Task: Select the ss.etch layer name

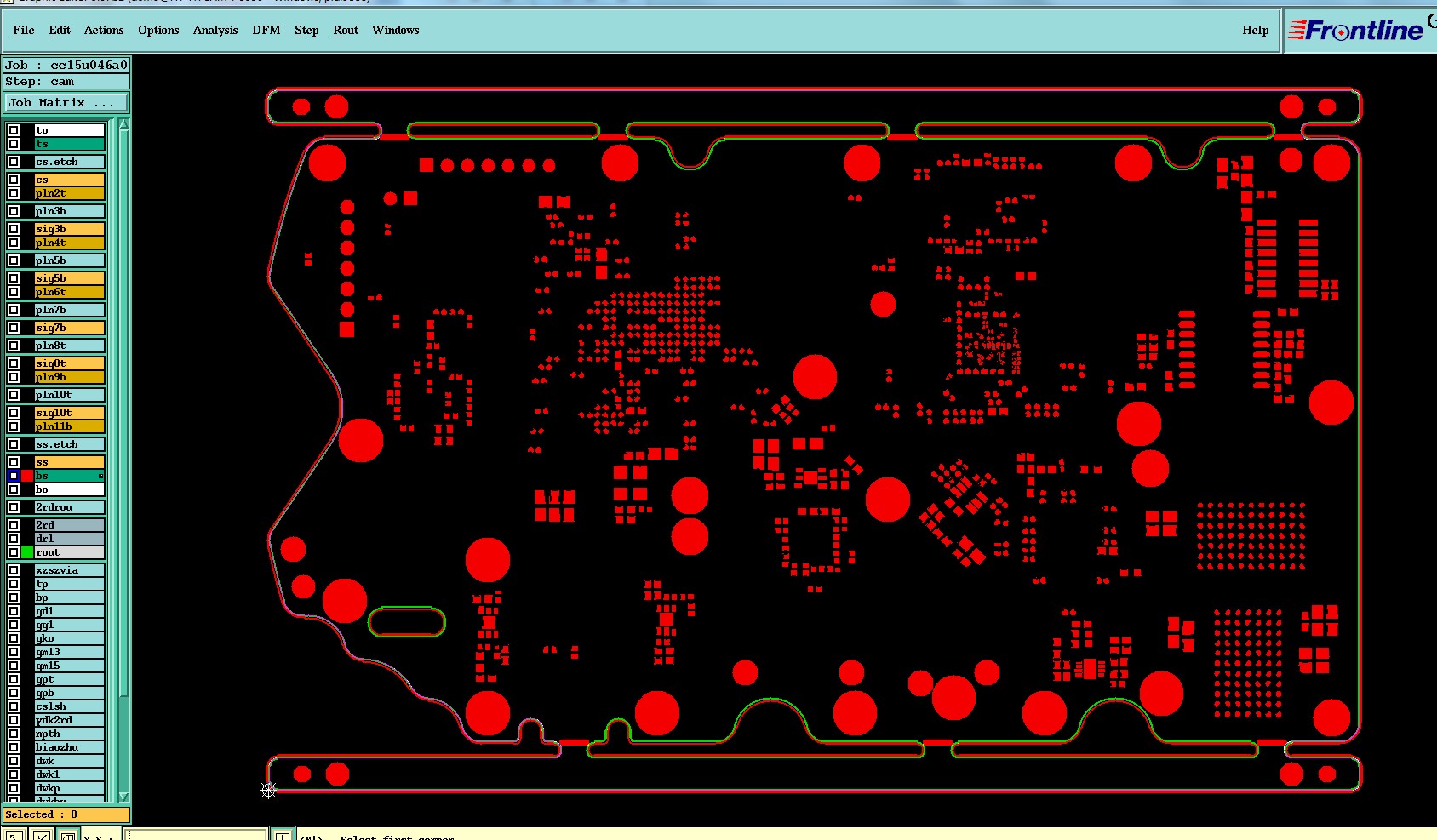Action: (70, 444)
